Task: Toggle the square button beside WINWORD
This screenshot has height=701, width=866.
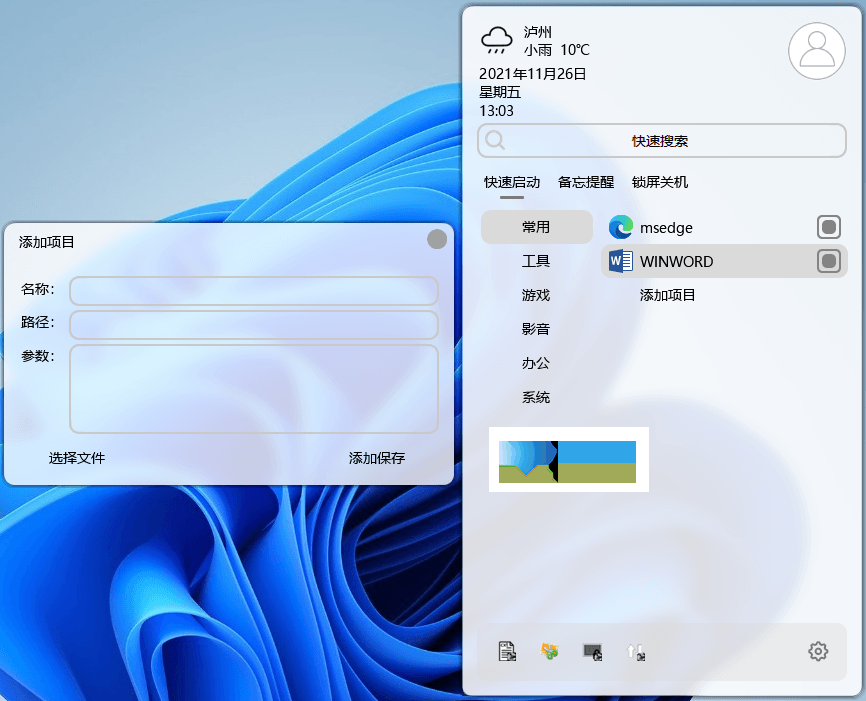Action: click(x=829, y=262)
